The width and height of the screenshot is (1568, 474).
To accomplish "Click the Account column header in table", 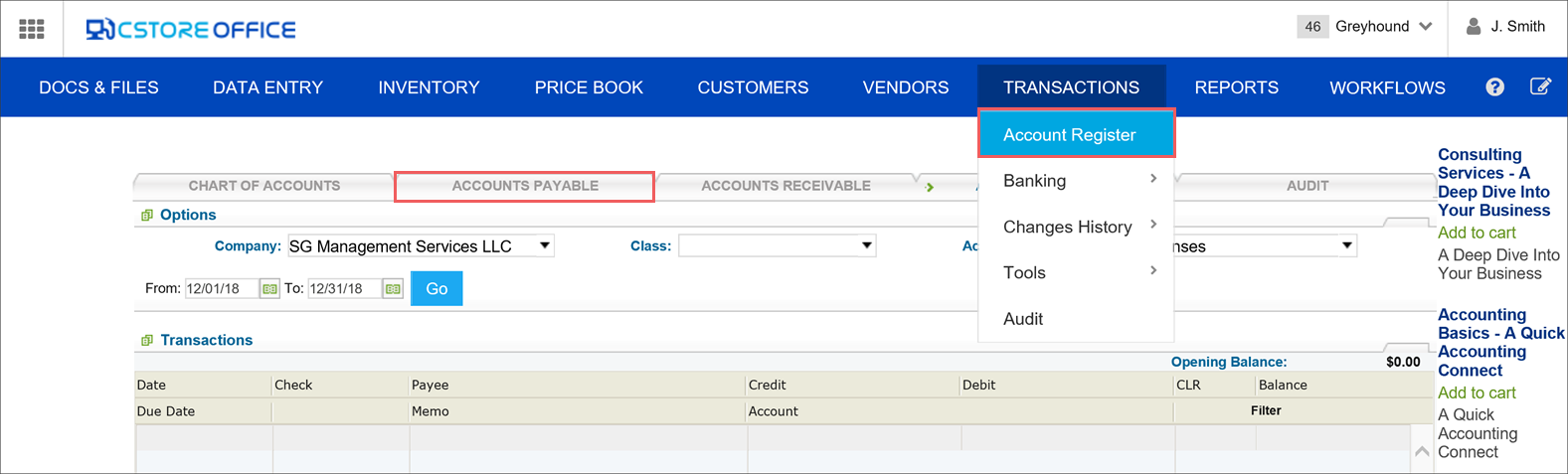I will click(x=774, y=411).
